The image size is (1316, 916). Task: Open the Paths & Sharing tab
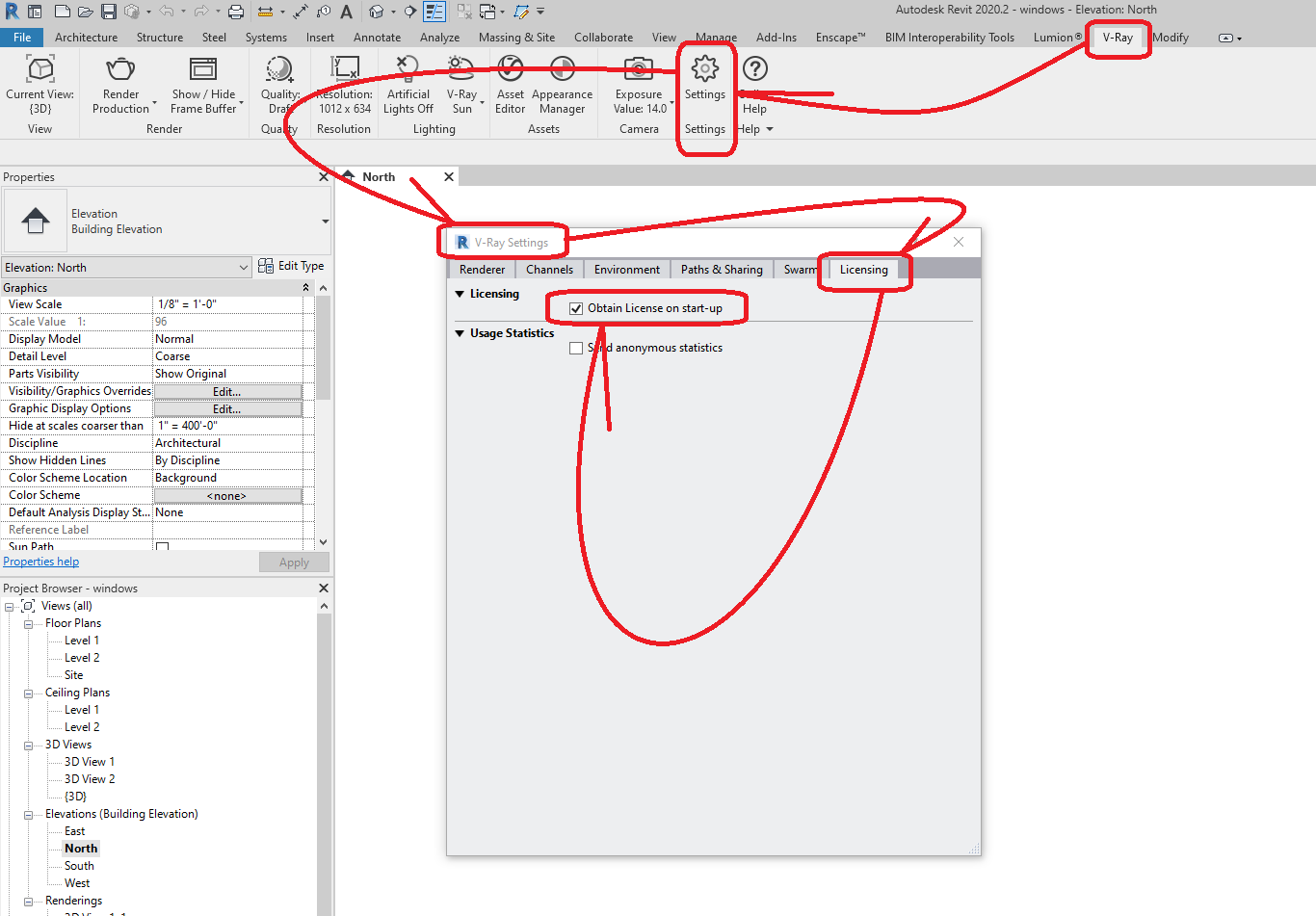[722, 270]
